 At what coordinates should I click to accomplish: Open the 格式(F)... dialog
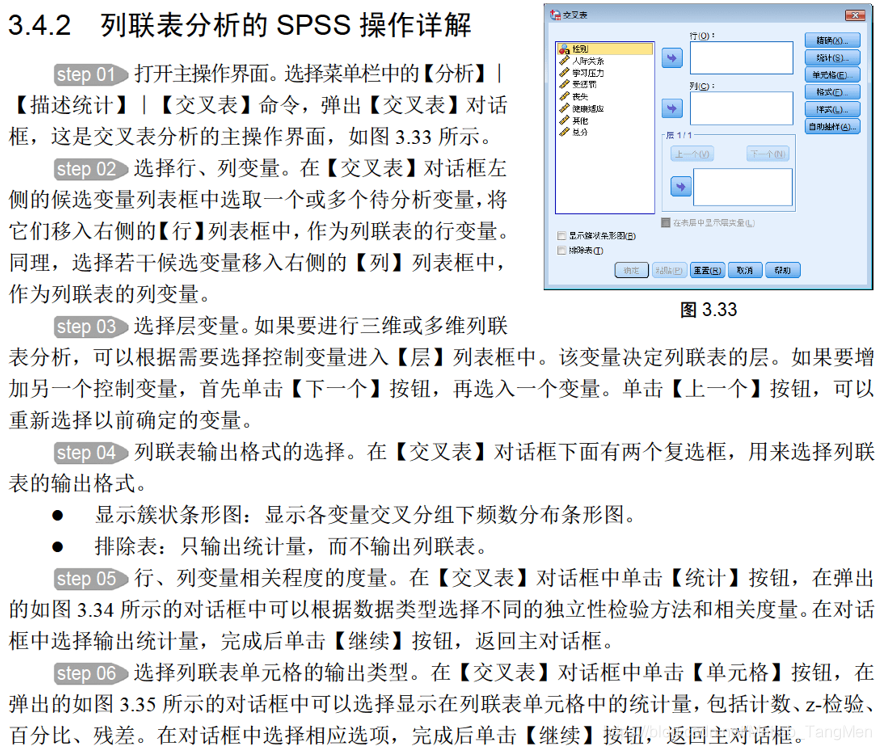[x=832, y=92]
